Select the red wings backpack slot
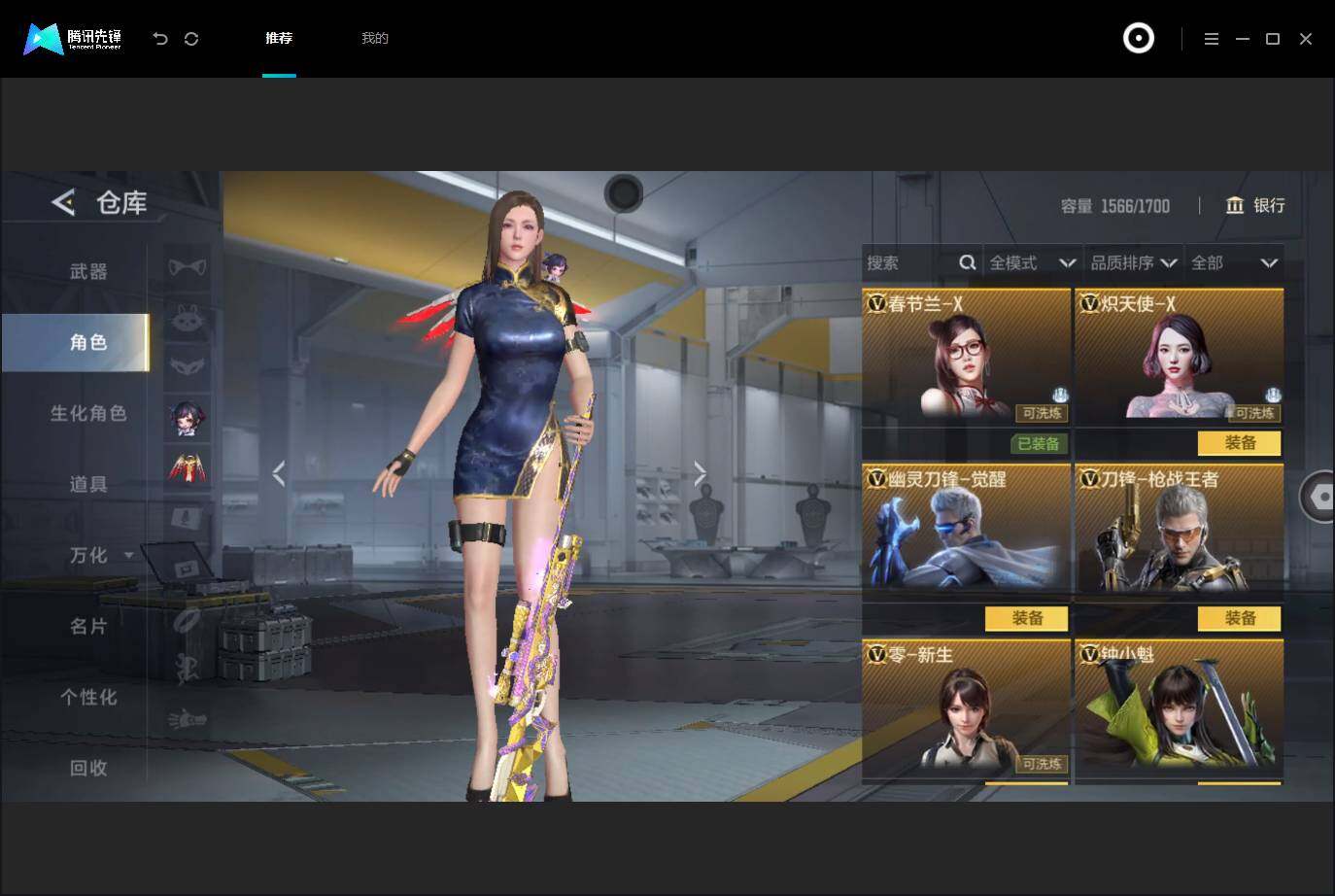The width and height of the screenshot is (1335, 896). 187,467
